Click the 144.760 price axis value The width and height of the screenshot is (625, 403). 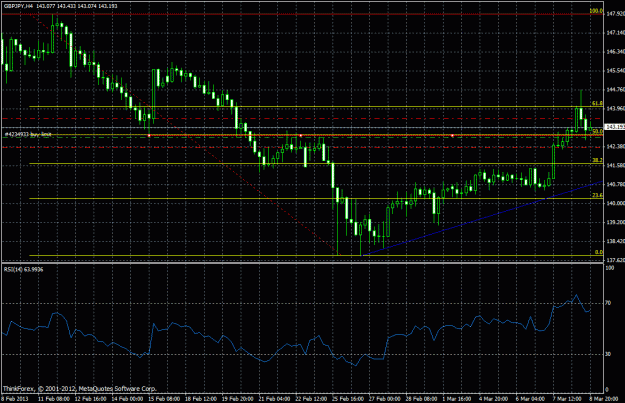pyautogui.click(x=615, y=89)
